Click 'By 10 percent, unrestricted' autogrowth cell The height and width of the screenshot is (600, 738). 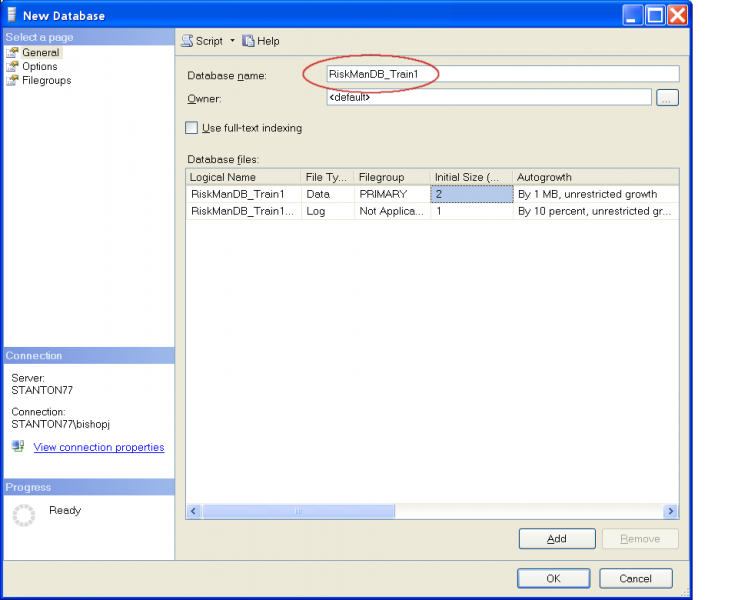pyautogui.click(x=596, y=211)
